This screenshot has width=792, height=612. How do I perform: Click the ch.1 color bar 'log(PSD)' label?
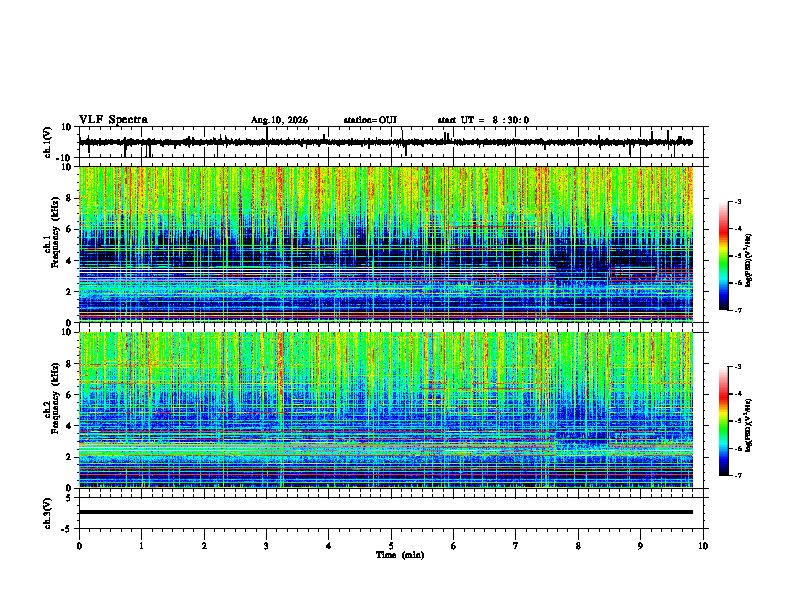tap(748, 261)
